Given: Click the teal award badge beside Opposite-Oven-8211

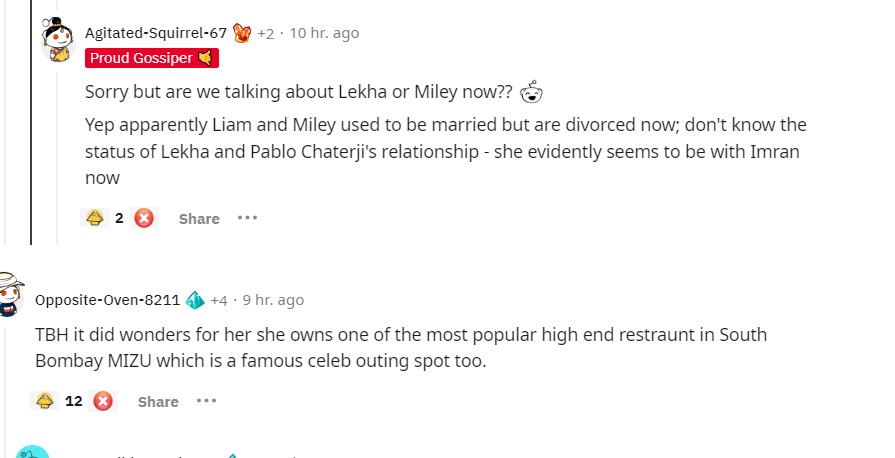Looking at the screenshot, I should tap(195, 300).
